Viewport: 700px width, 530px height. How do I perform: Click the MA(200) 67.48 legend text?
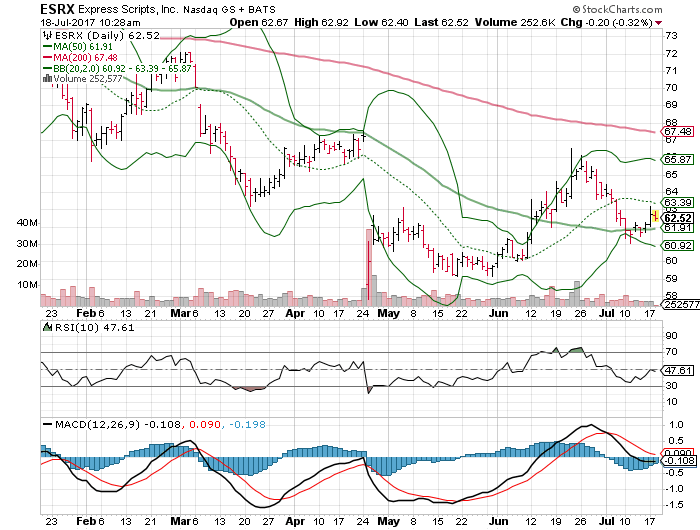click(86, 57)
